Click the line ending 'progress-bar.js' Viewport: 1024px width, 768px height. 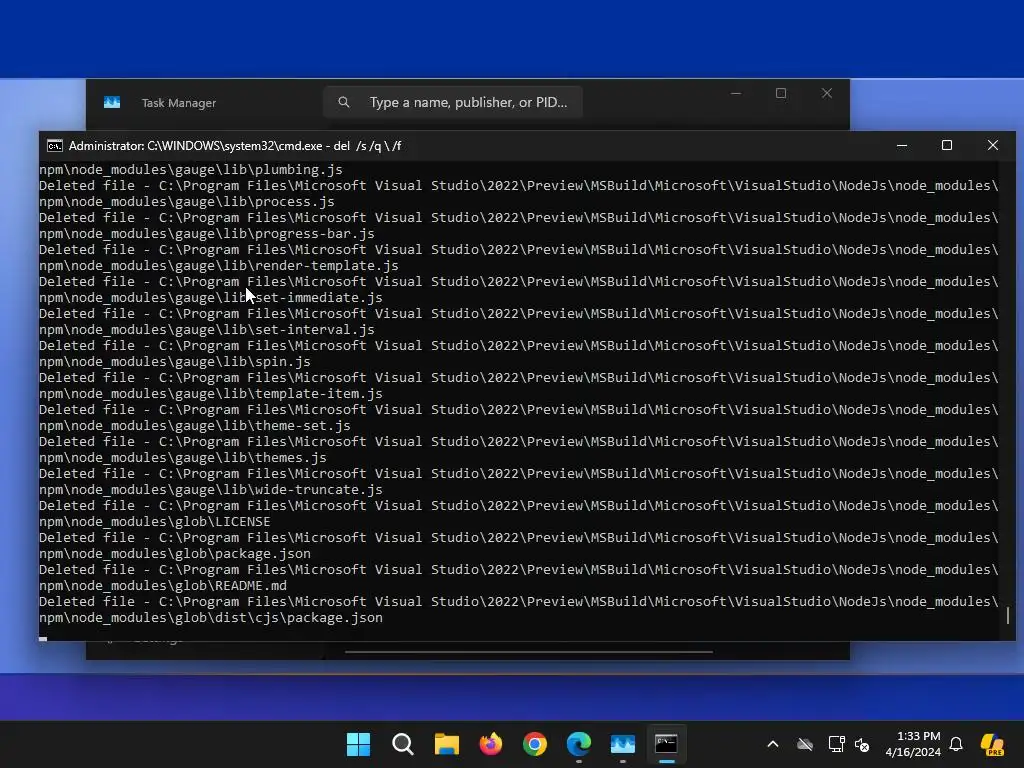(207, 234)
